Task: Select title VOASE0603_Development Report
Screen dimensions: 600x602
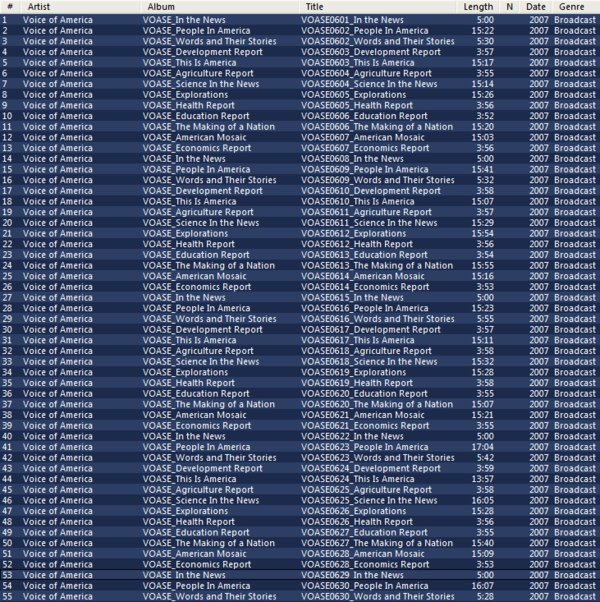Action: 371,52
